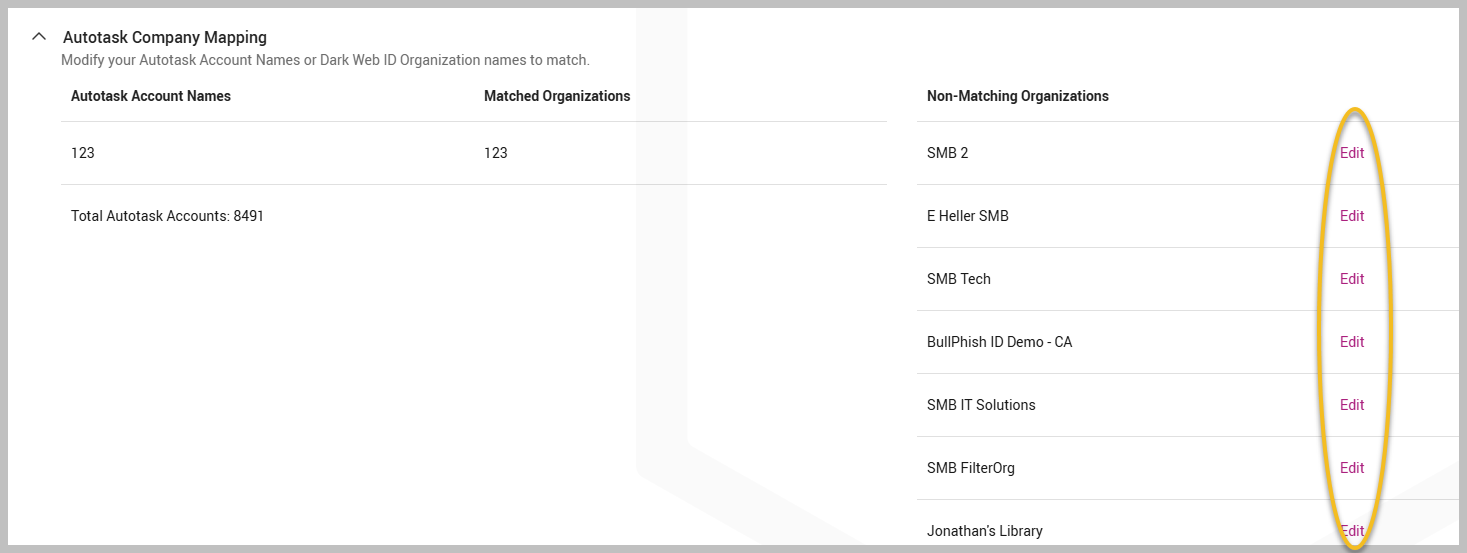Click Edit for SMB 2
This screenshot has width=1467, height=553.
pyautogui.click(x=1351, y=153)
